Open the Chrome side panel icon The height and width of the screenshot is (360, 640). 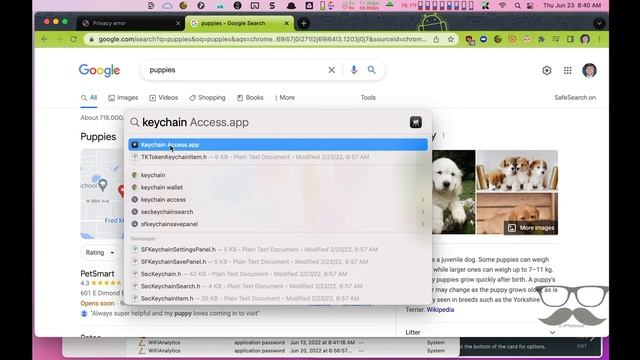pyautogui.click(x=570, y=39)
